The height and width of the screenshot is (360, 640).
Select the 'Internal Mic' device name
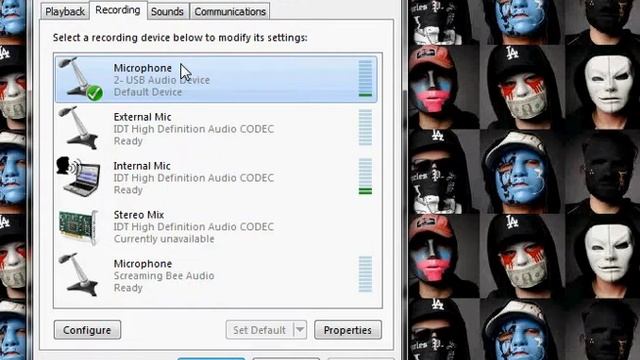[x=142, y=166]
